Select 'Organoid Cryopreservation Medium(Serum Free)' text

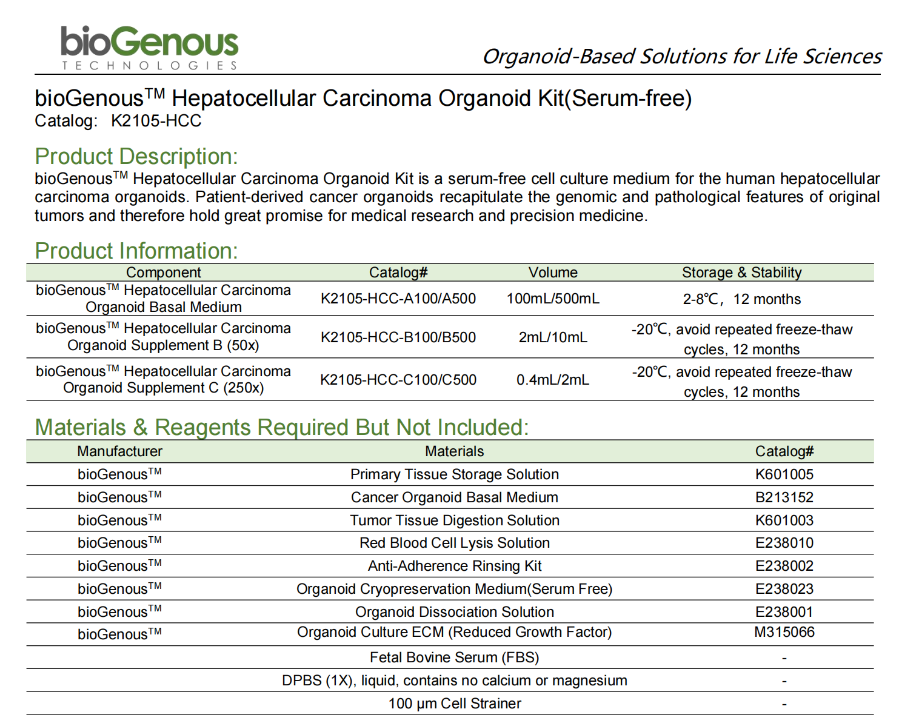click(455, 589)
